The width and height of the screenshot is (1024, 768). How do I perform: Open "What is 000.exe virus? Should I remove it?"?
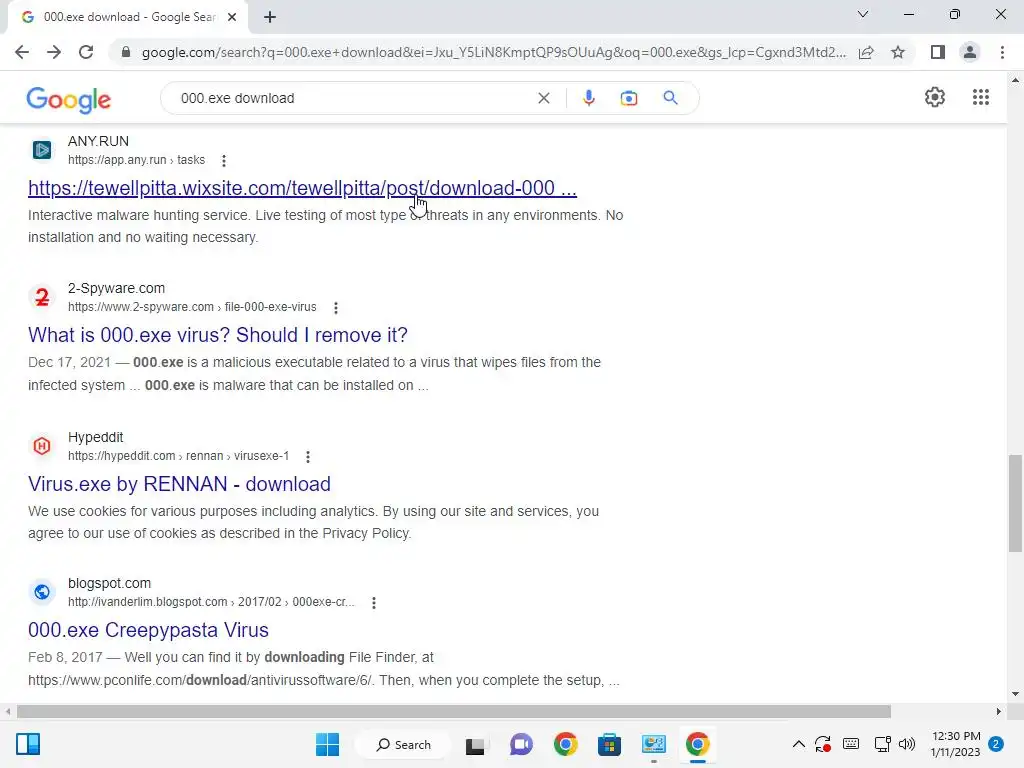click(217, 335)
